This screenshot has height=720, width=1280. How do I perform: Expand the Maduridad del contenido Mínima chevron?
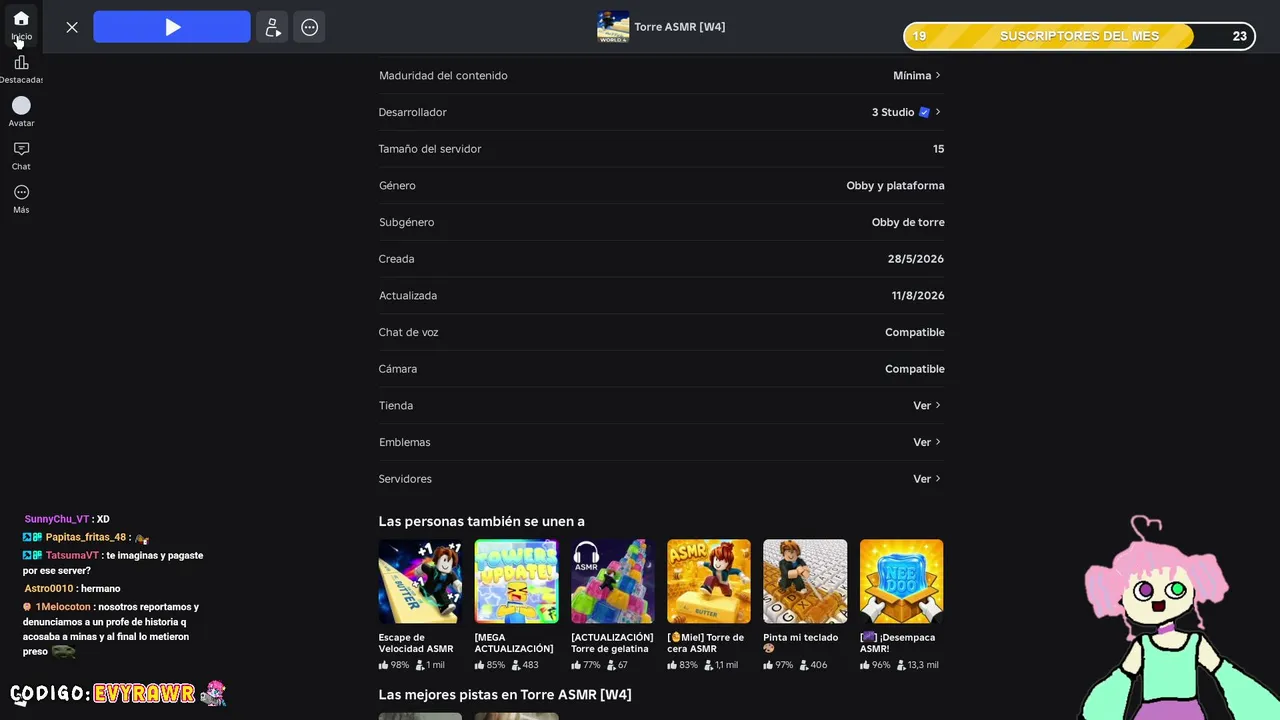point(938,75)
